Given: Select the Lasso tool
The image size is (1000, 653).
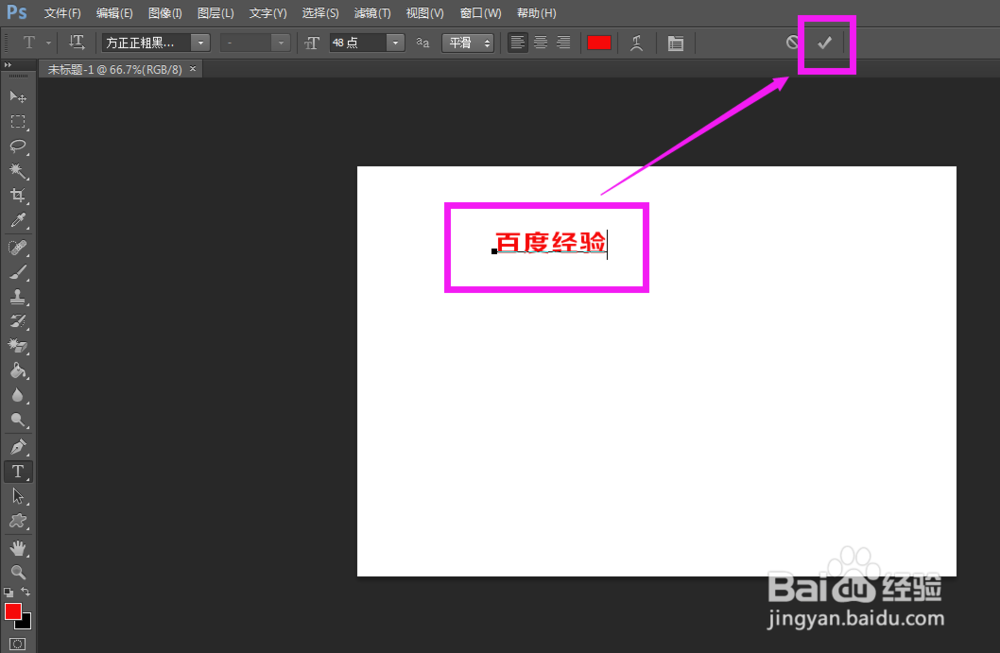Looking at the screenshot, I should click(15, 146).
